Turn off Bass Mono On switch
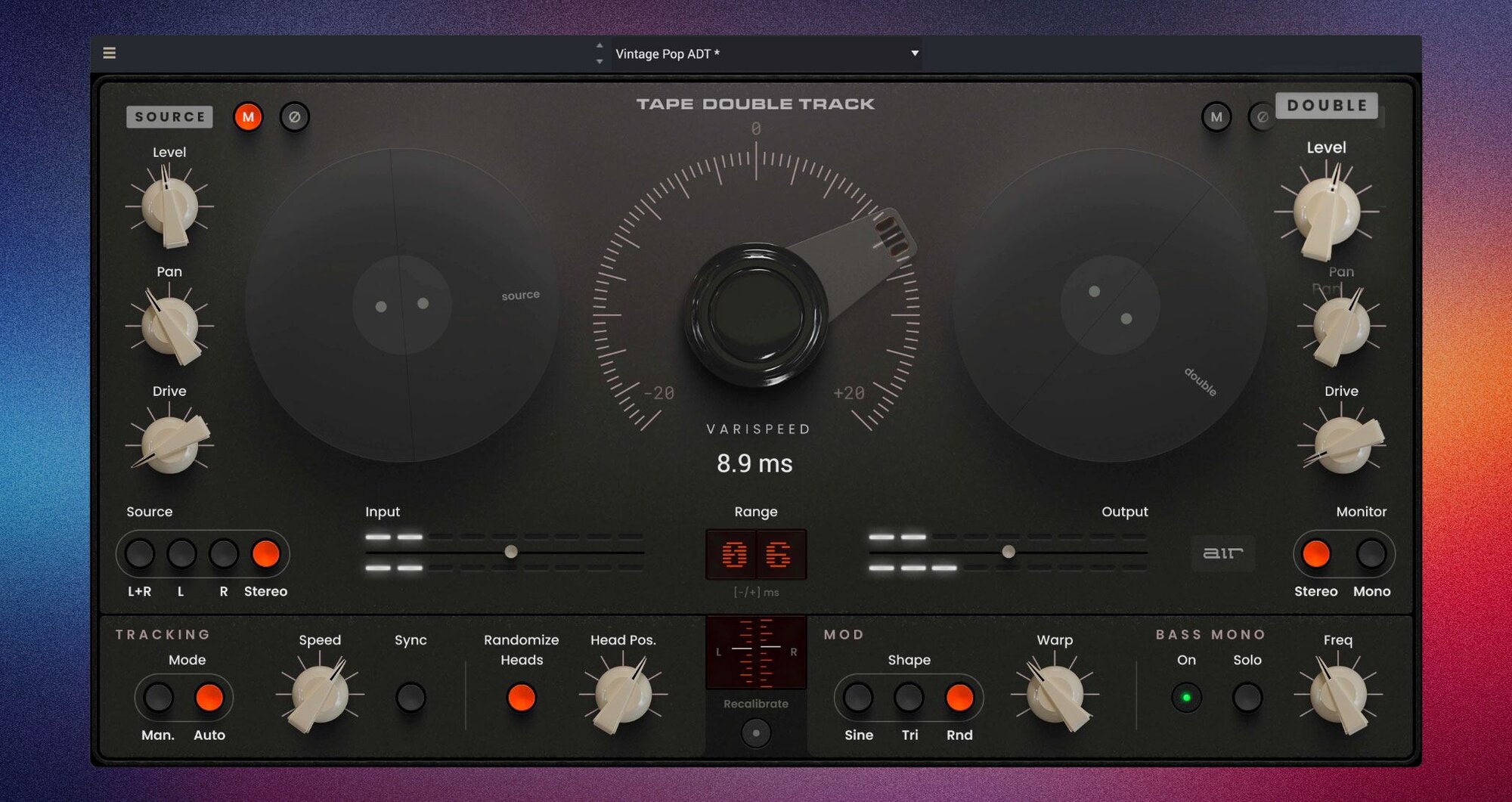 click(x=1185, y=697)
